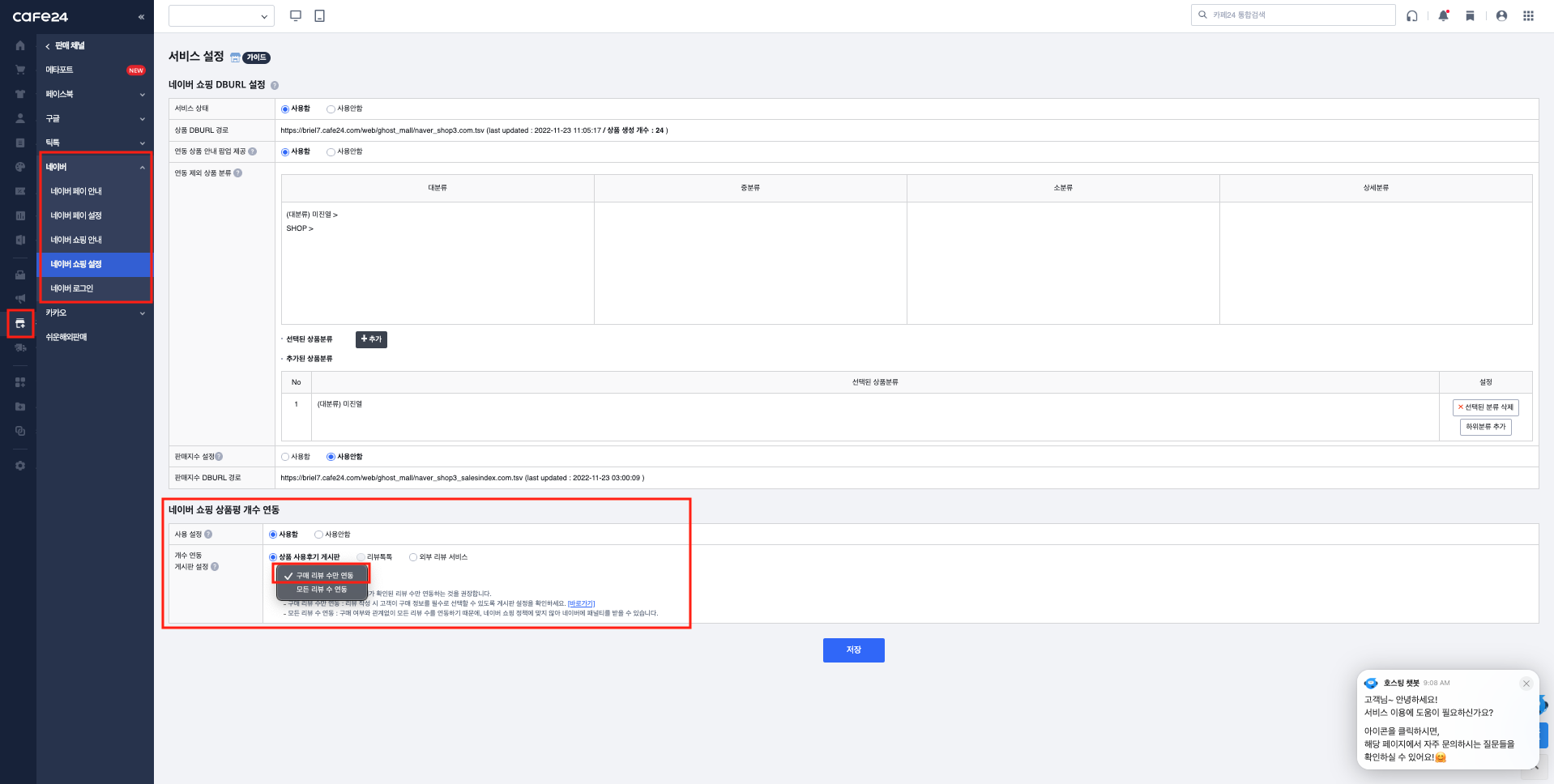This screenshot has width=1554, height=784.
Task: Open the sales channel storefront icon
Action: (x=20, y=323)
